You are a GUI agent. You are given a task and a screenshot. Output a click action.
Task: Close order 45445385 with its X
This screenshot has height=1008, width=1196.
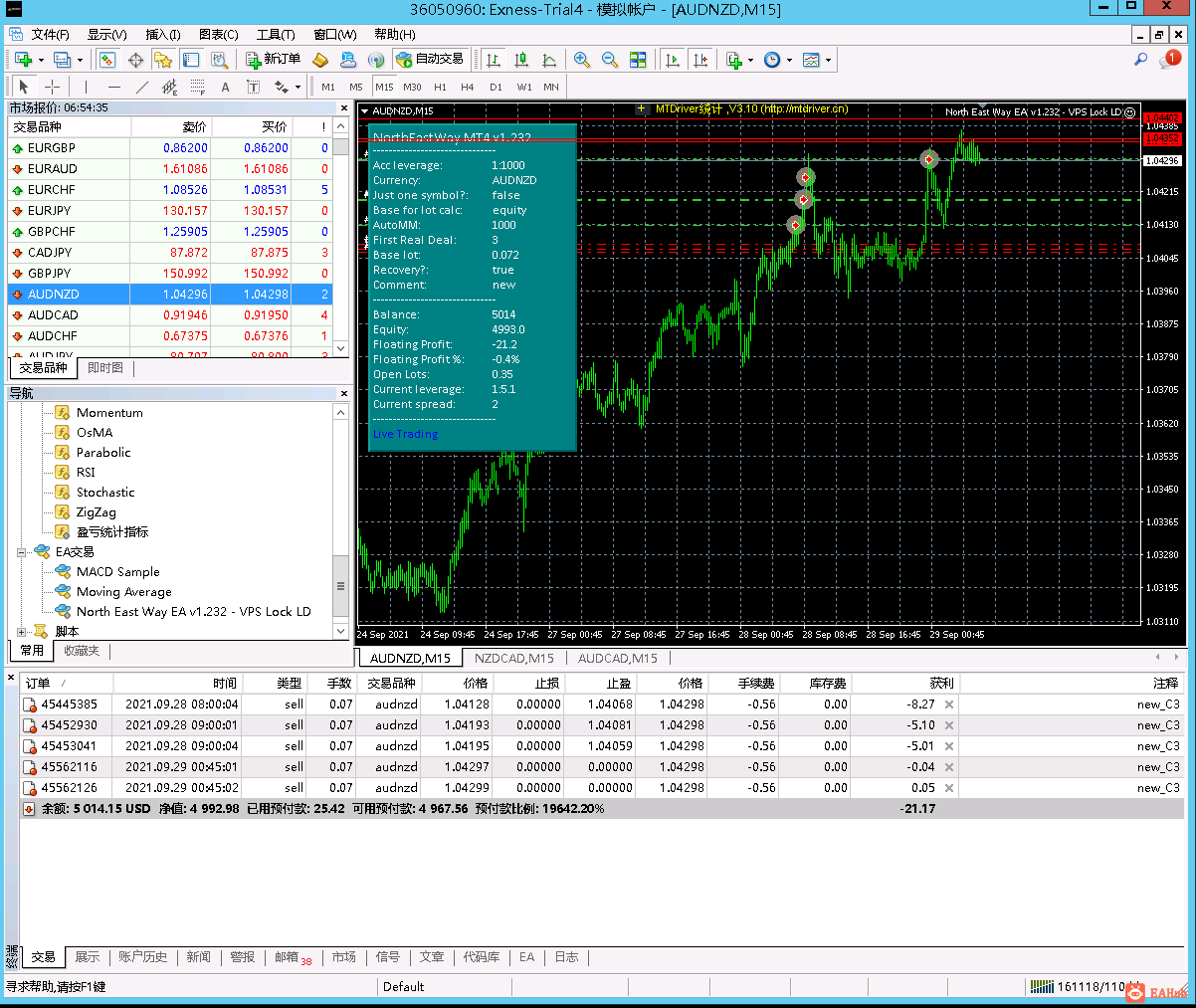click(x=949, y=705)
